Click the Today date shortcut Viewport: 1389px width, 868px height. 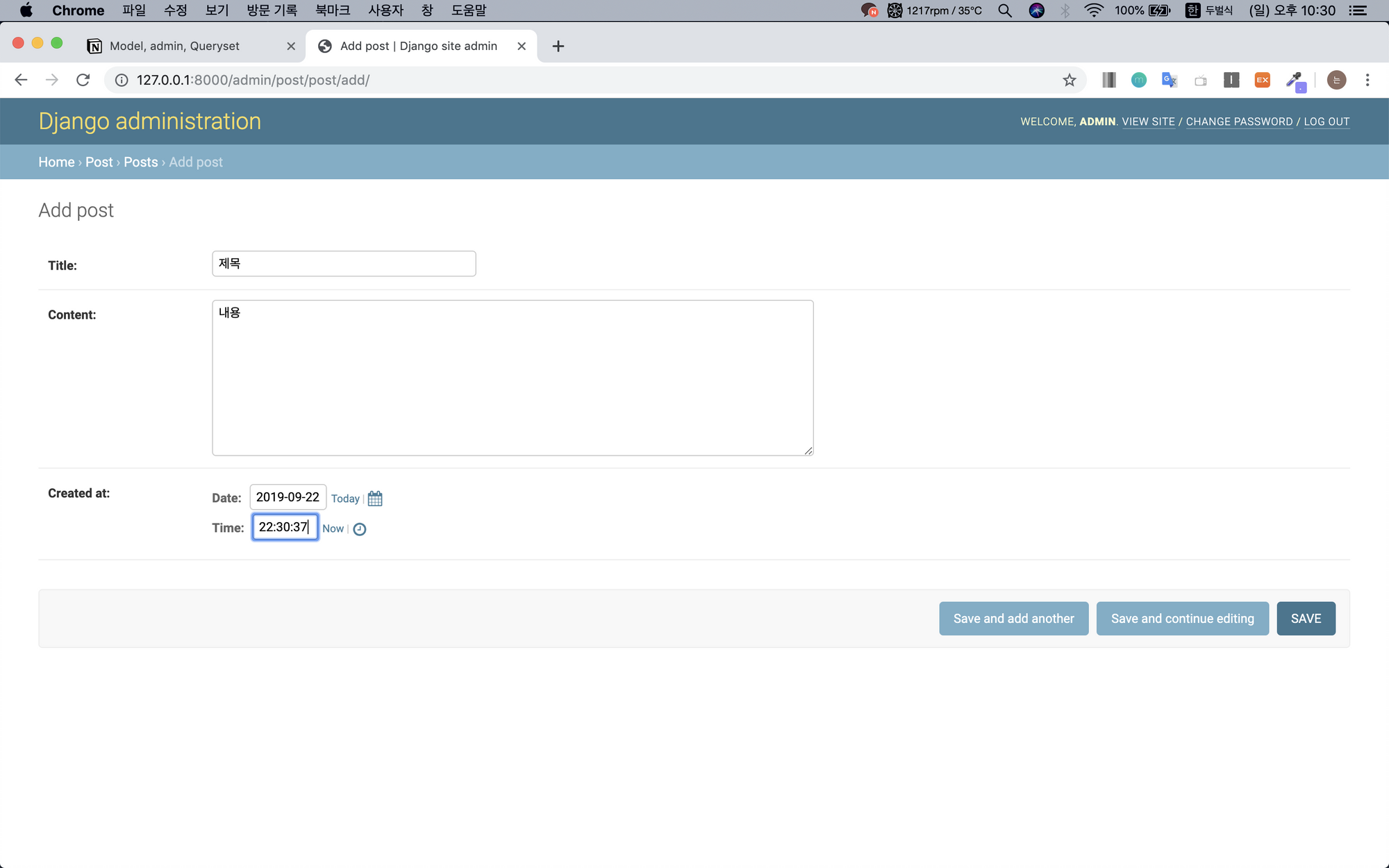coord(345,499)
